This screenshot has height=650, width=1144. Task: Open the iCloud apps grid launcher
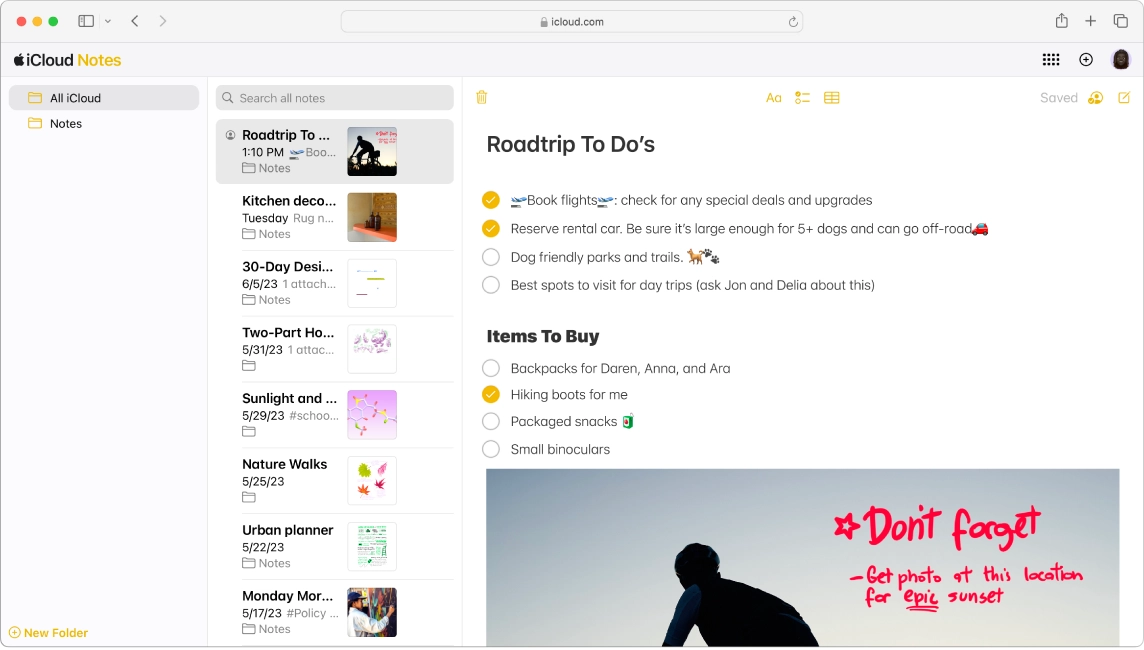[x=1051, y=59]
